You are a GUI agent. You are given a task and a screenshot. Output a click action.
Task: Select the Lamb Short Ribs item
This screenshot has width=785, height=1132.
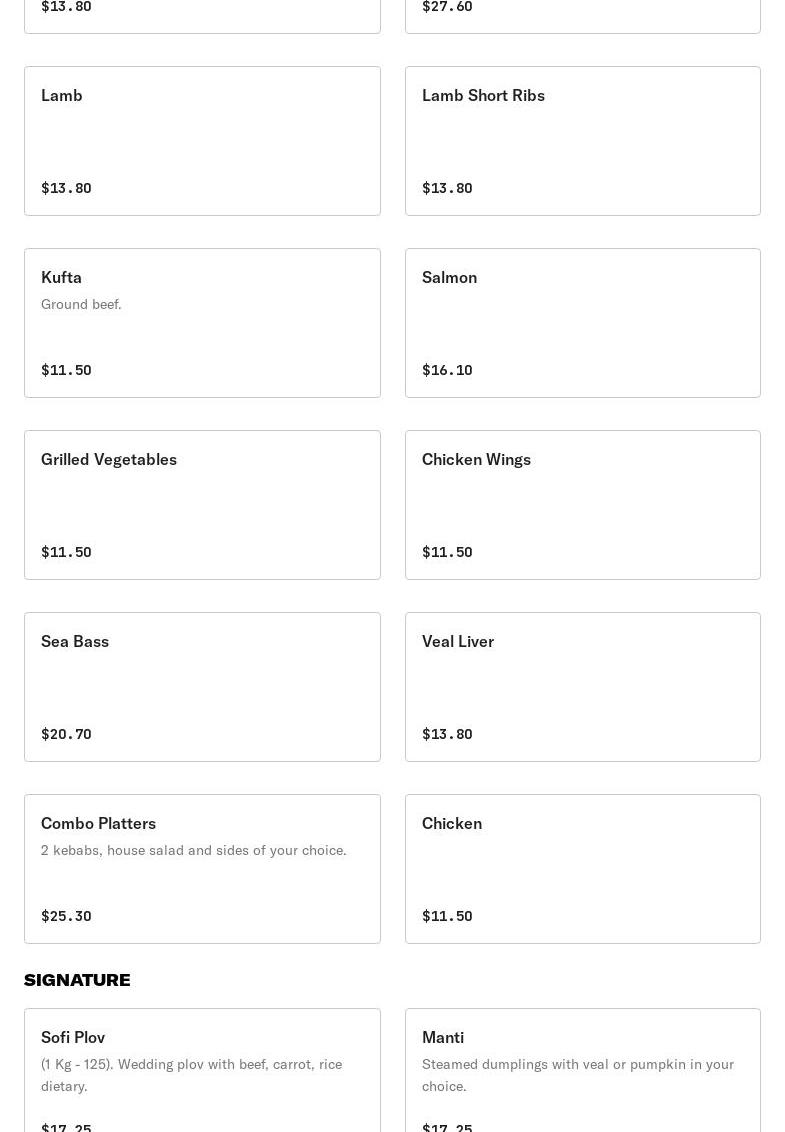click(583, 141)
